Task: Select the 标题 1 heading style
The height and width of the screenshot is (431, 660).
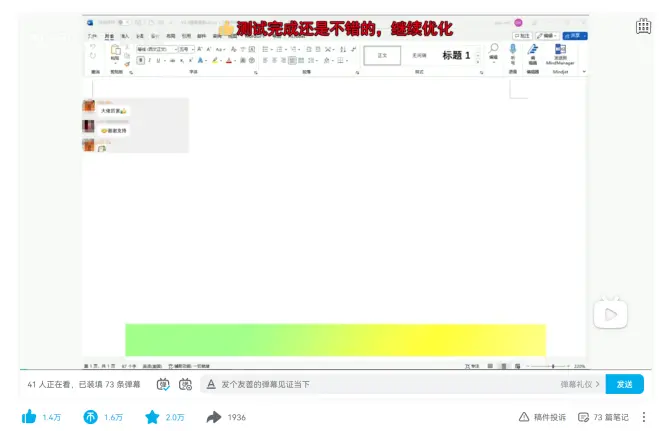Action: (x=456, y=56)
